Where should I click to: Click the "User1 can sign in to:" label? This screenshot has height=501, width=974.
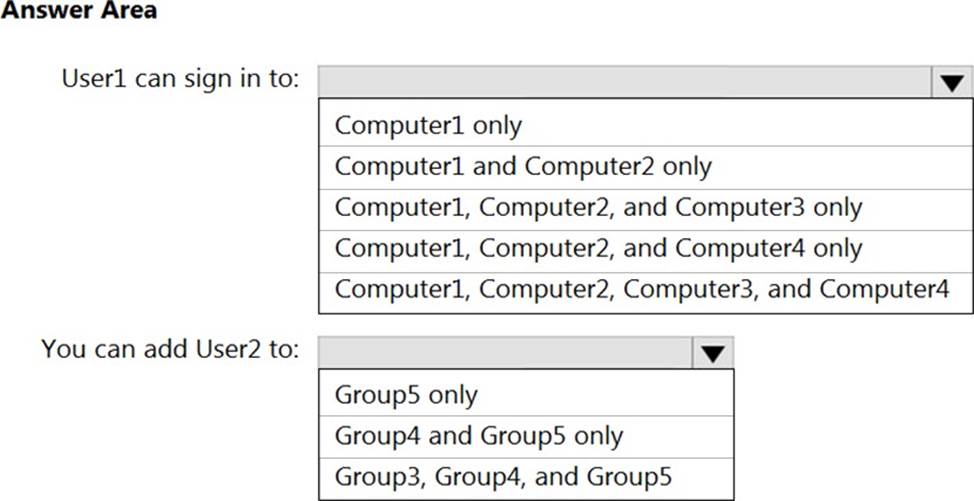click(180, 79)
